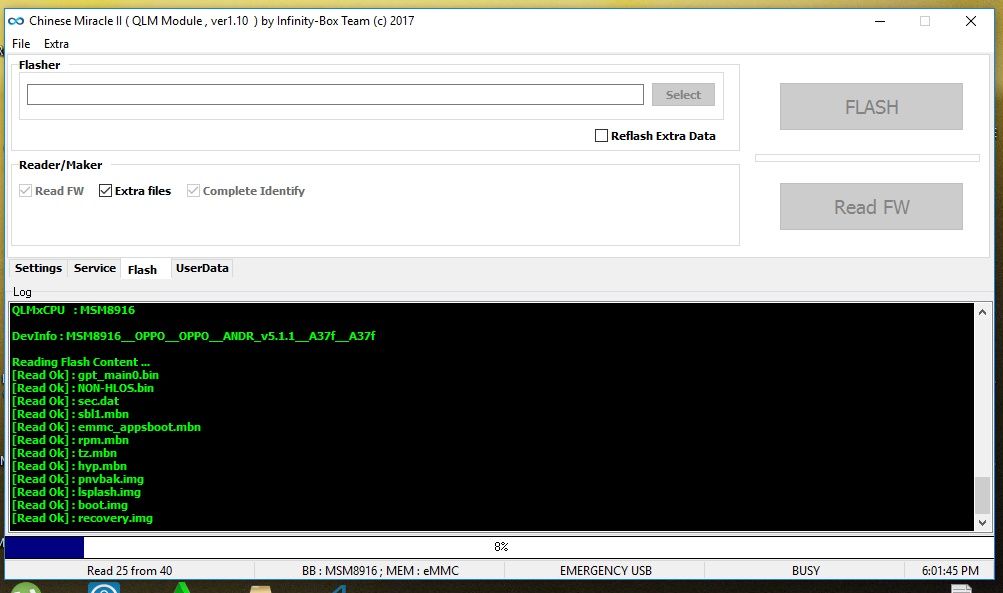Click the 'emmc_appsboot.mbn' log line

[106, 427]
